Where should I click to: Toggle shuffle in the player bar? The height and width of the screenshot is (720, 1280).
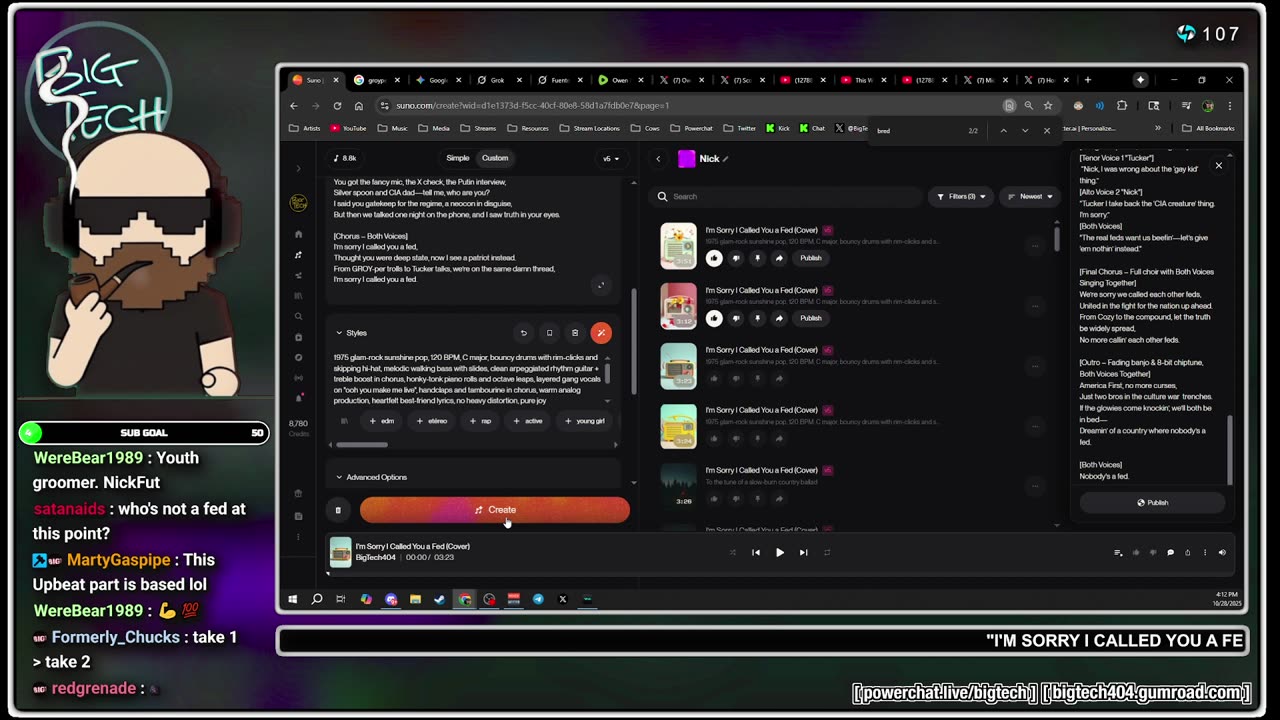733,552
